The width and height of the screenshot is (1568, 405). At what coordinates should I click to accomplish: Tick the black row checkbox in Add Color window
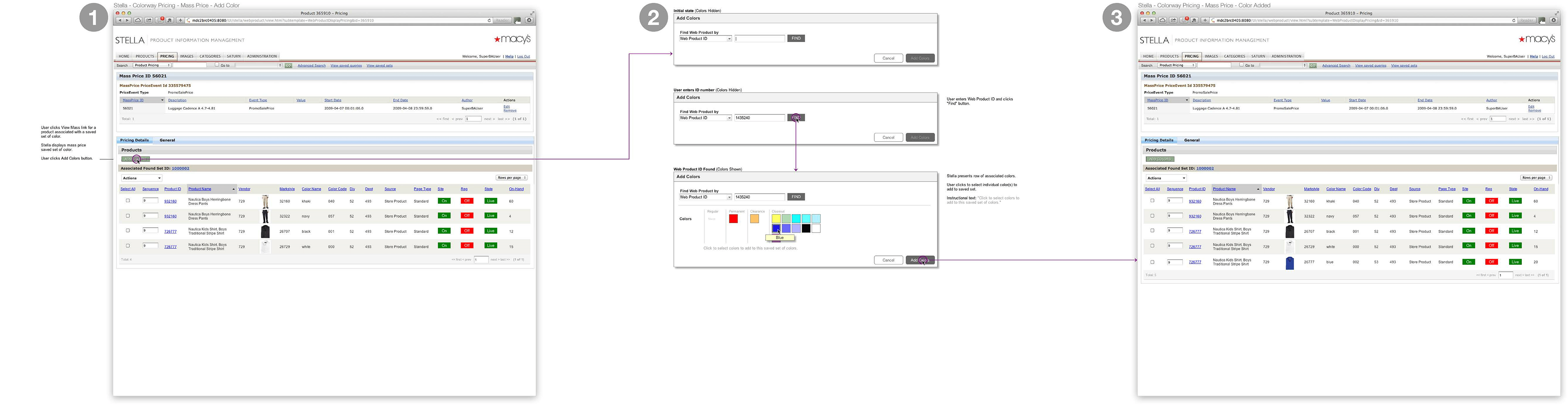pyautogui.click(x=128, y=230)
